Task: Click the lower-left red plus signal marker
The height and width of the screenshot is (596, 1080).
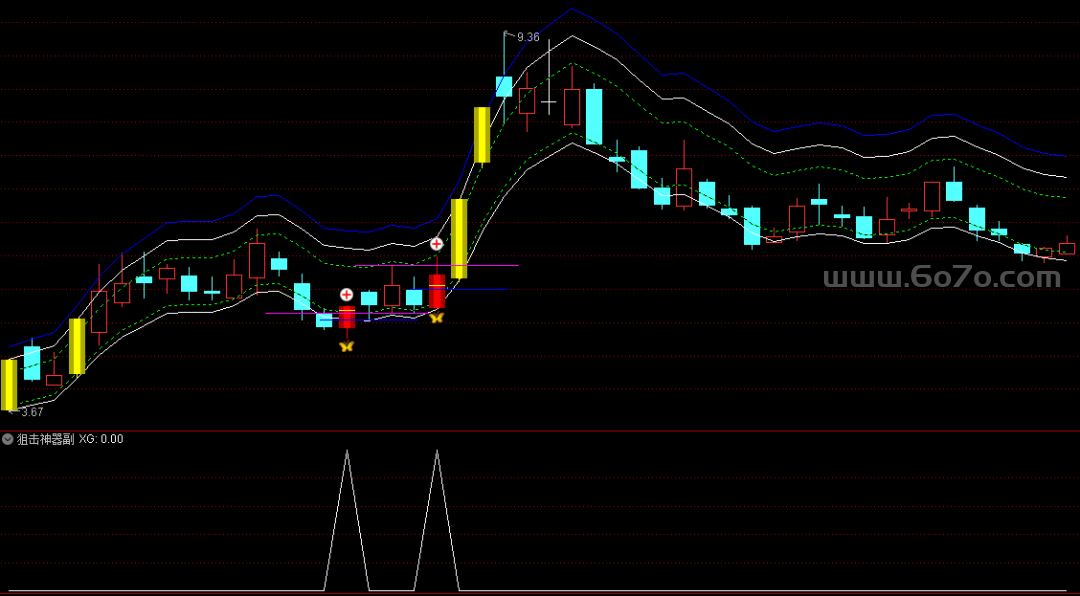Action: (x=346, y=295)
